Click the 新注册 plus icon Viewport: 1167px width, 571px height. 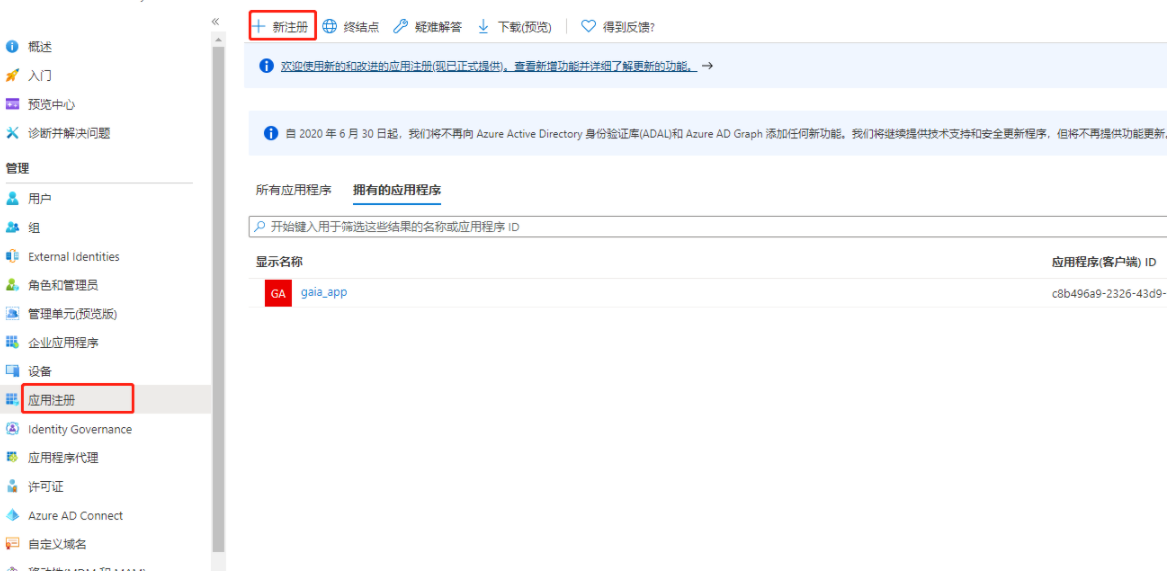pos(258,26)
